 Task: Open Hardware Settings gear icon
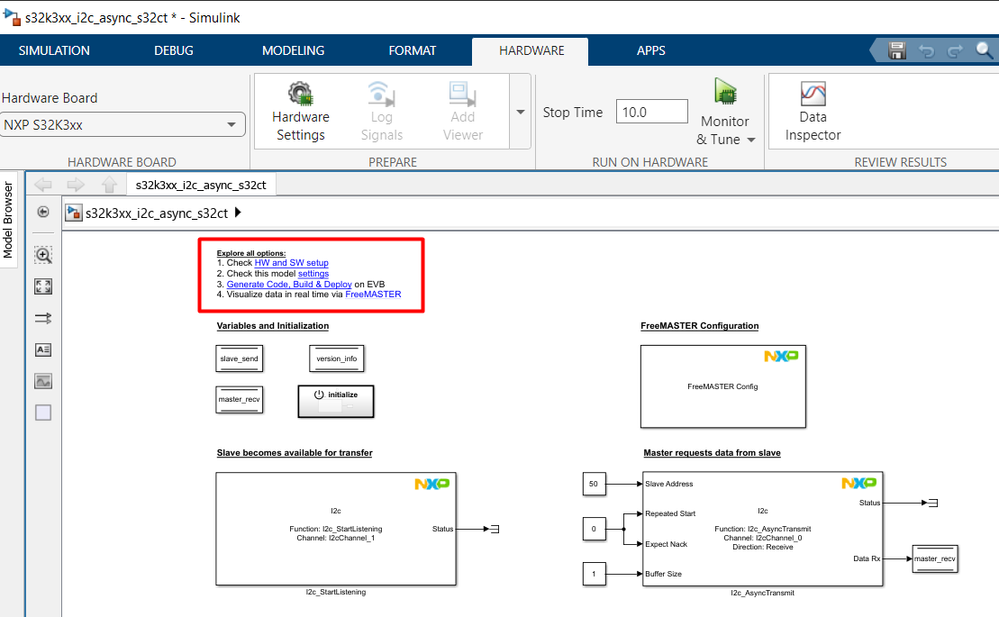click(x=300, y=94)
